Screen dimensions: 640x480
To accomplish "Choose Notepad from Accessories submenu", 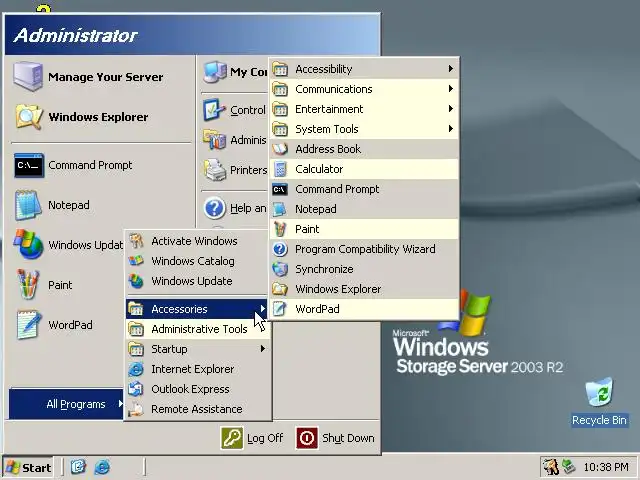I will [x=364, y=209].
